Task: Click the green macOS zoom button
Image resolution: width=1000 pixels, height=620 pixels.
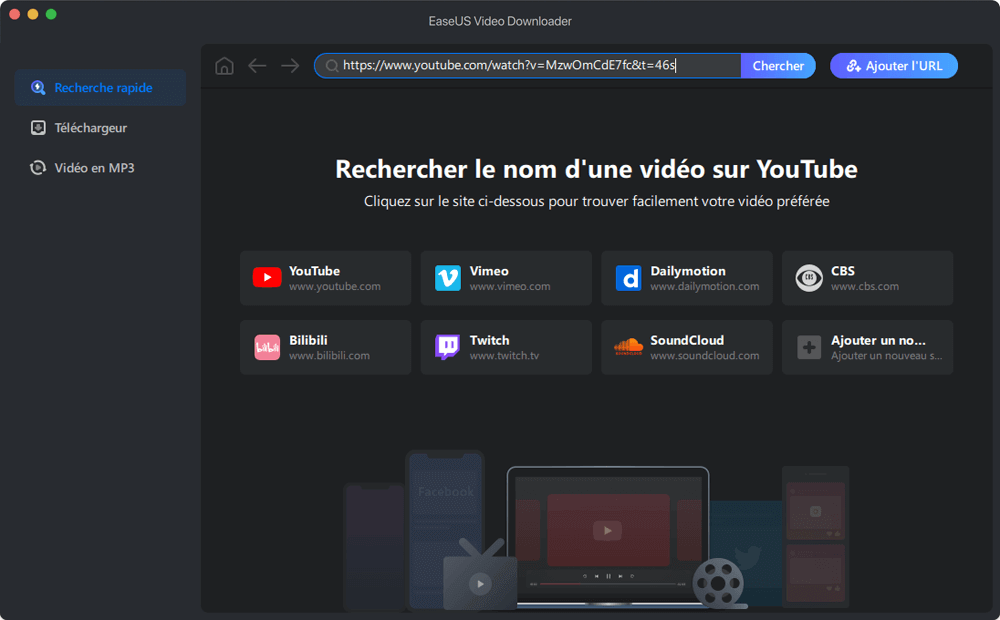Action: [50, 16]
